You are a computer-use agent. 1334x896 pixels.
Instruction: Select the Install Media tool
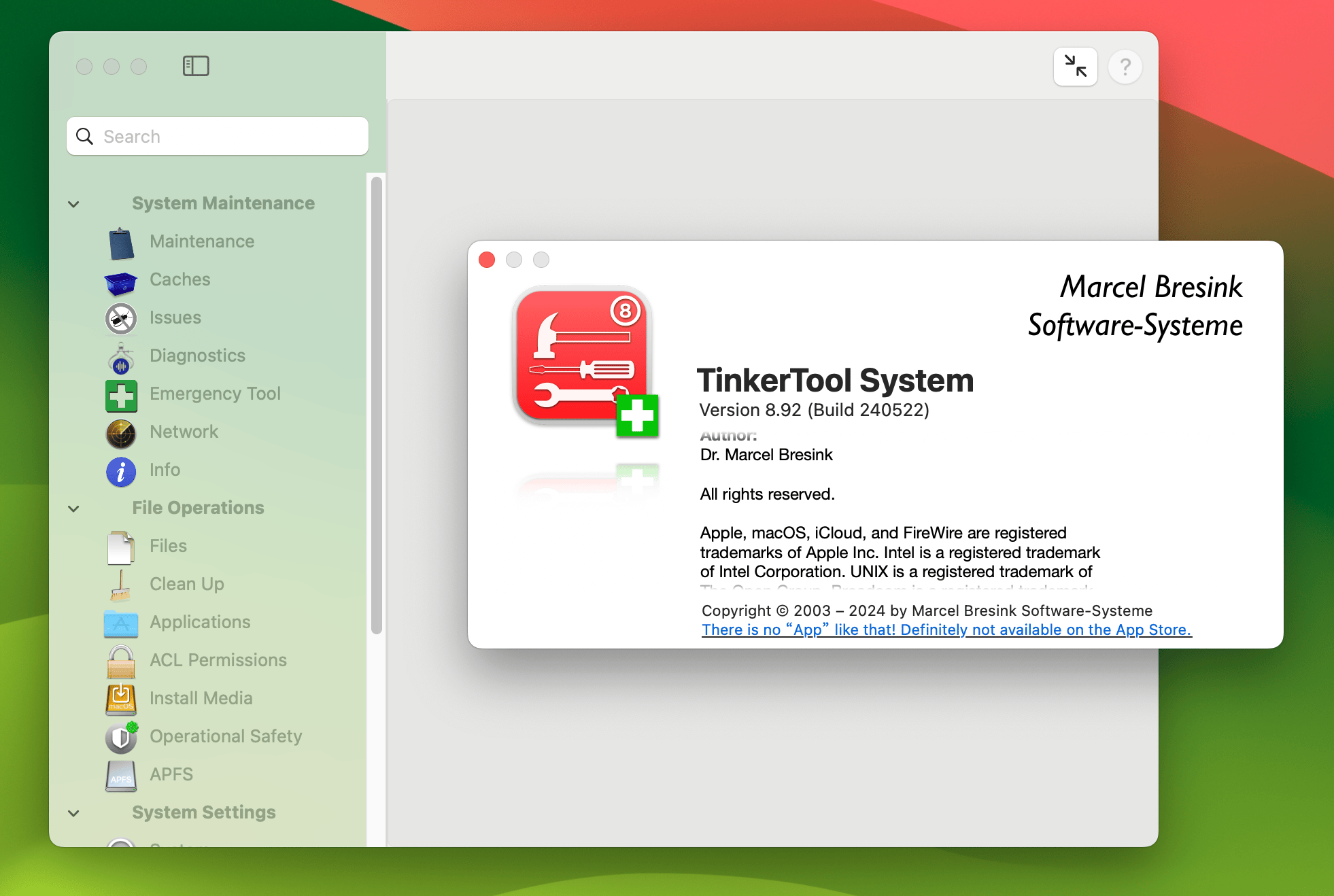pos(201,698)
